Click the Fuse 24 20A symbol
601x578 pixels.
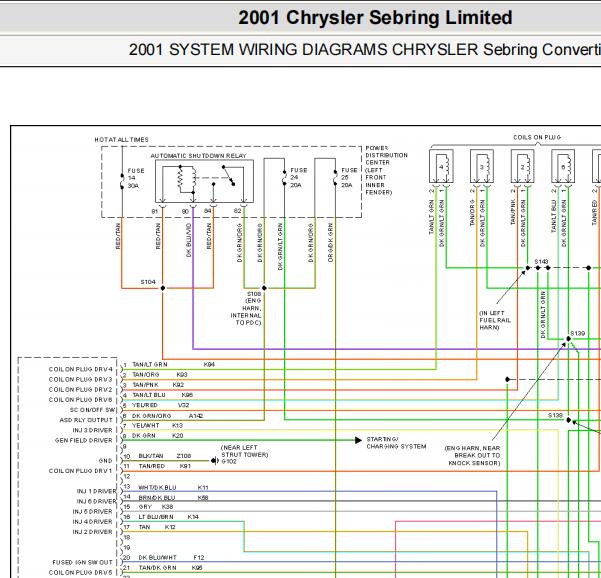click(284, 178)
